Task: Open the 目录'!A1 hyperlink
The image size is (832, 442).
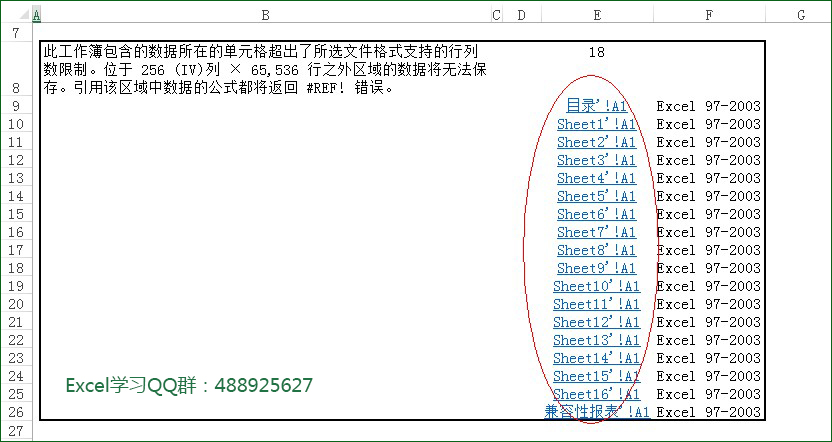Action: point(597,106)
